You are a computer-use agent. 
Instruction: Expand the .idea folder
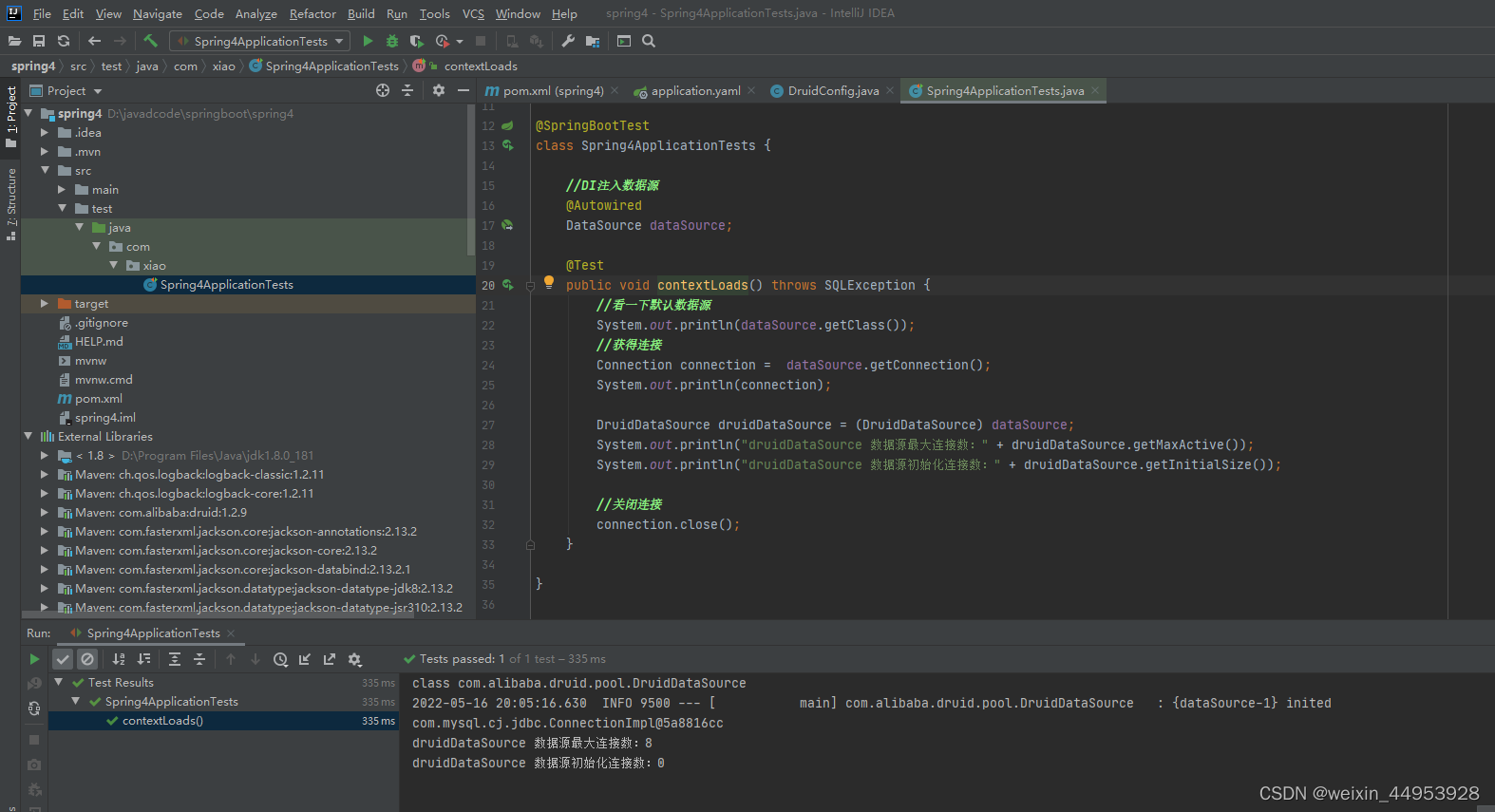tap(45, 133)
